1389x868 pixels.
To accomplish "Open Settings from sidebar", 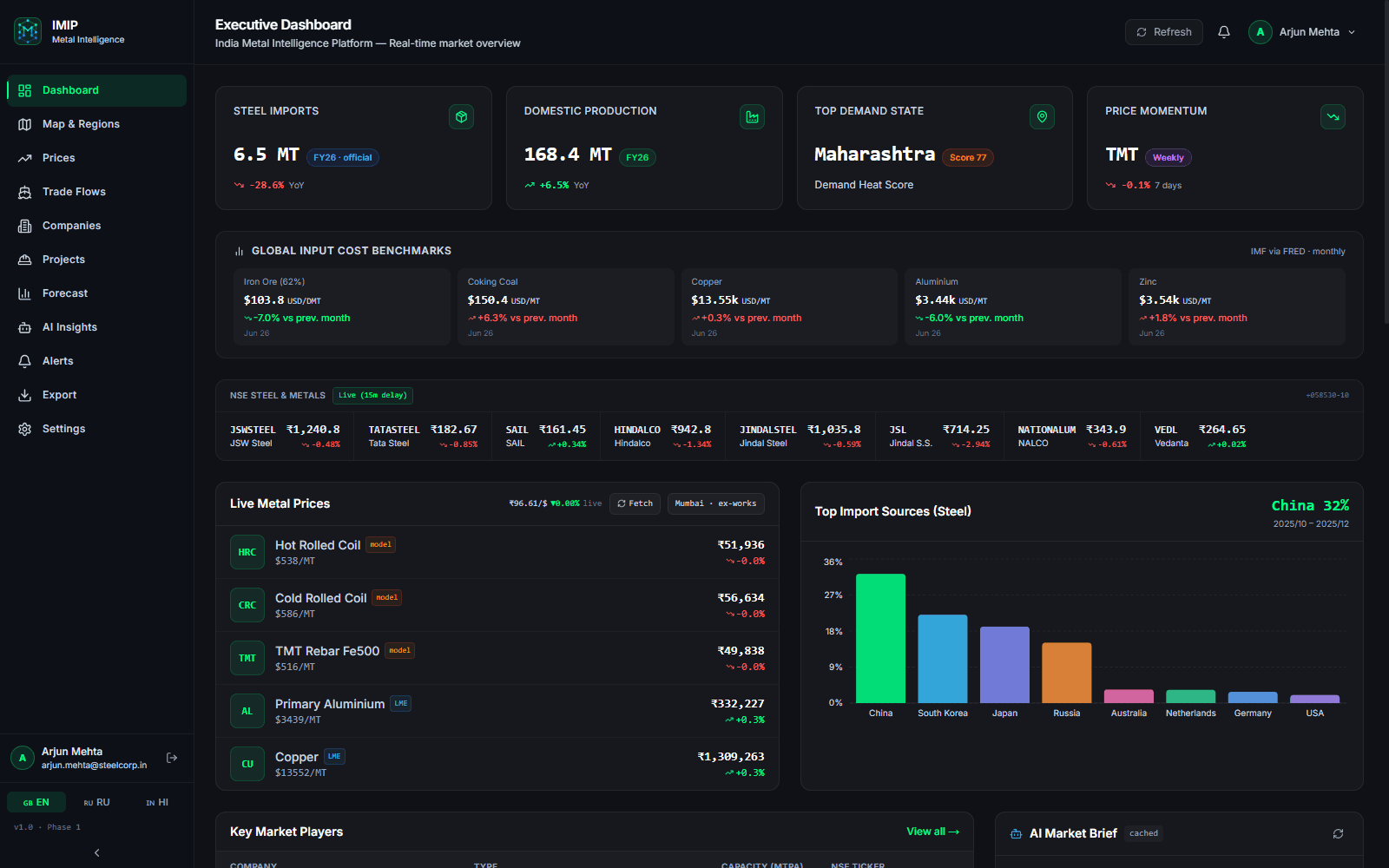I will pyautogui.click(x=96, y=429).
